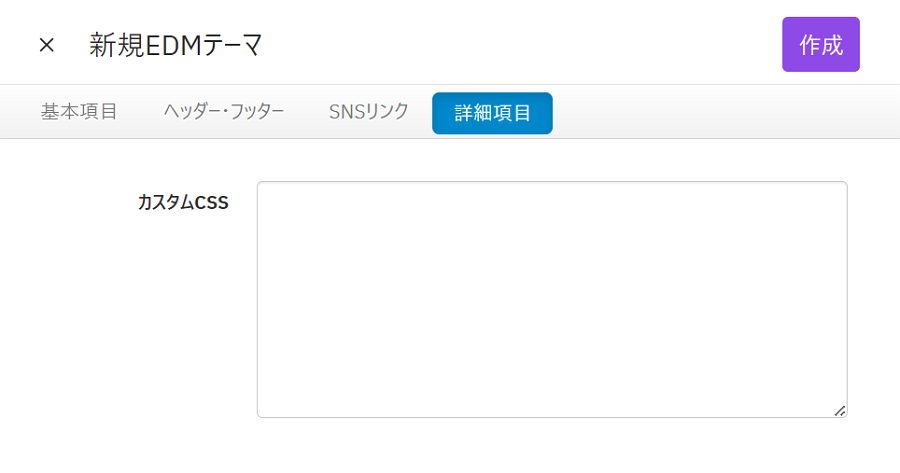Show header and footer settings

(224, 112)
